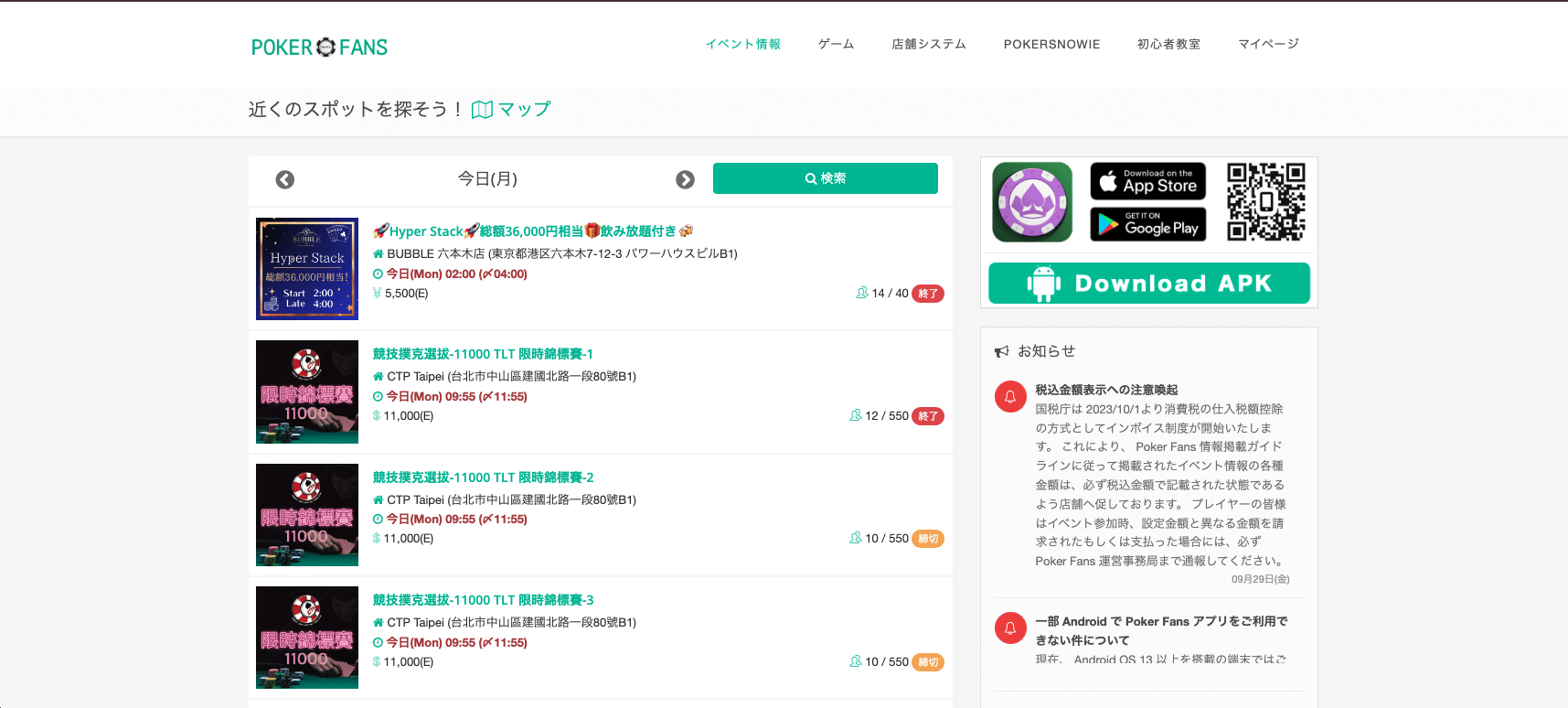
Task: Click the マップ link text
Action: (524, 109)
